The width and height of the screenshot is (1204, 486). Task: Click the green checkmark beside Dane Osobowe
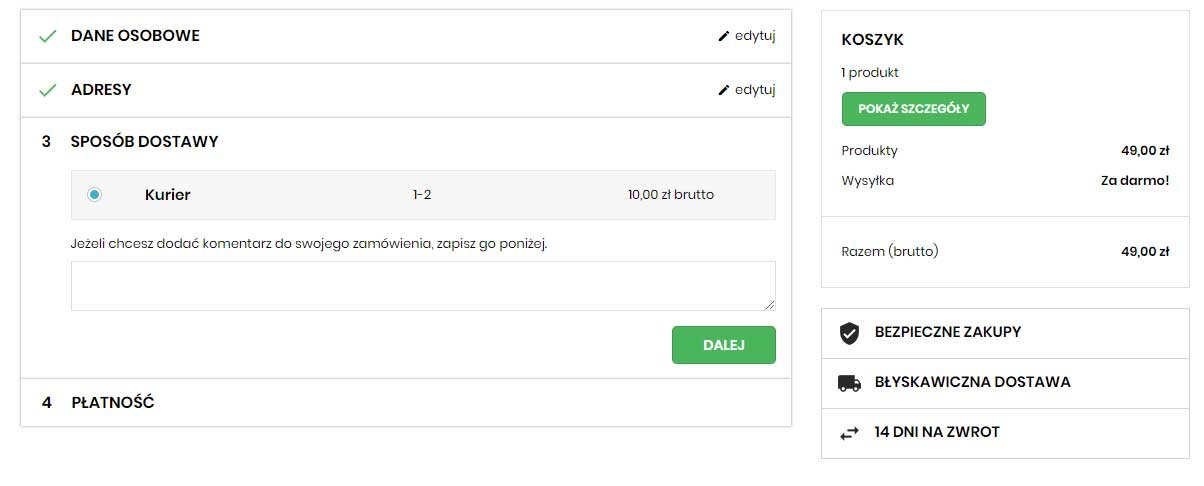point(46,36)
